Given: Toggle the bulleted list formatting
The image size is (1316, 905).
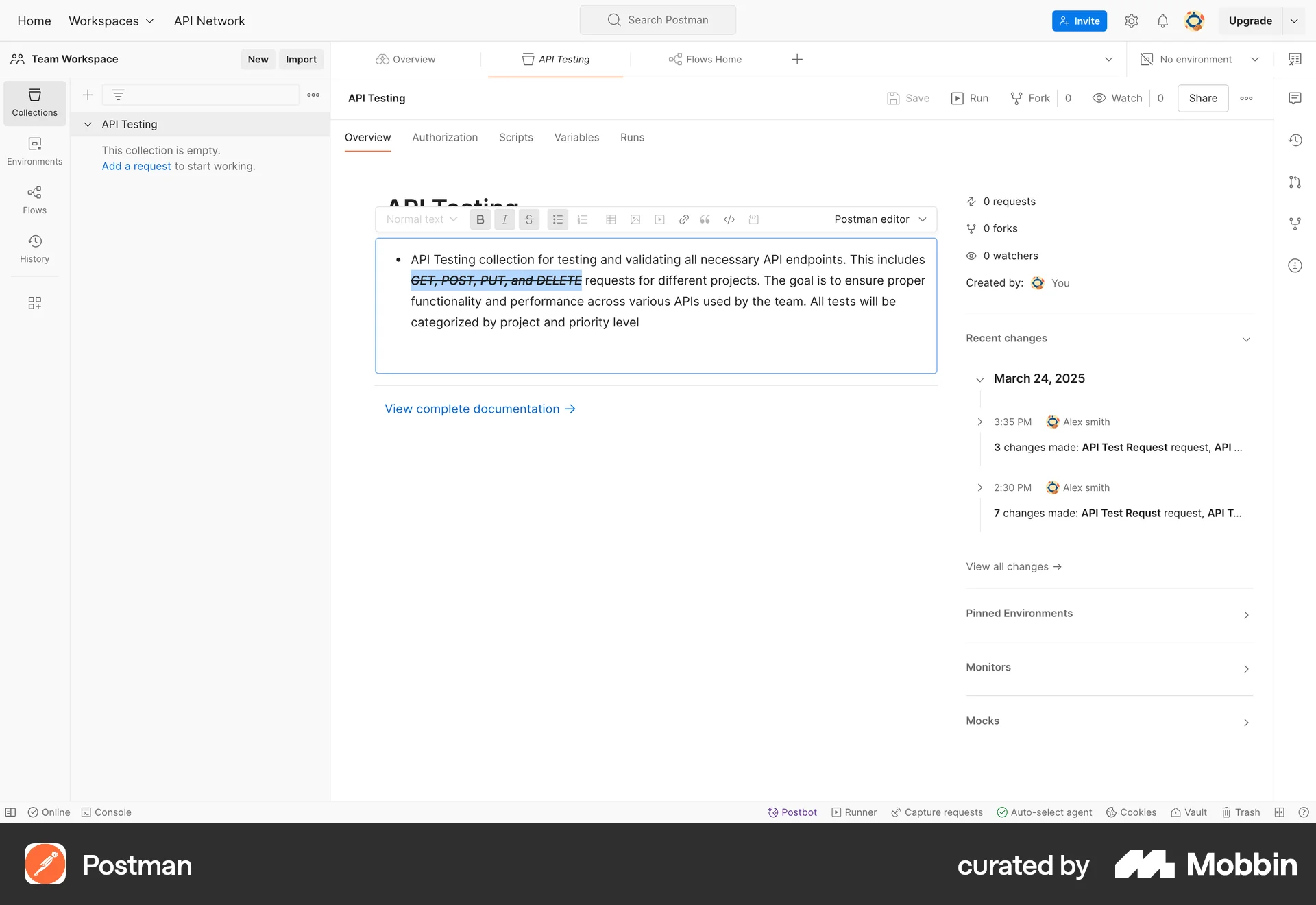Looking at the screenshot, I should (557, 219).
